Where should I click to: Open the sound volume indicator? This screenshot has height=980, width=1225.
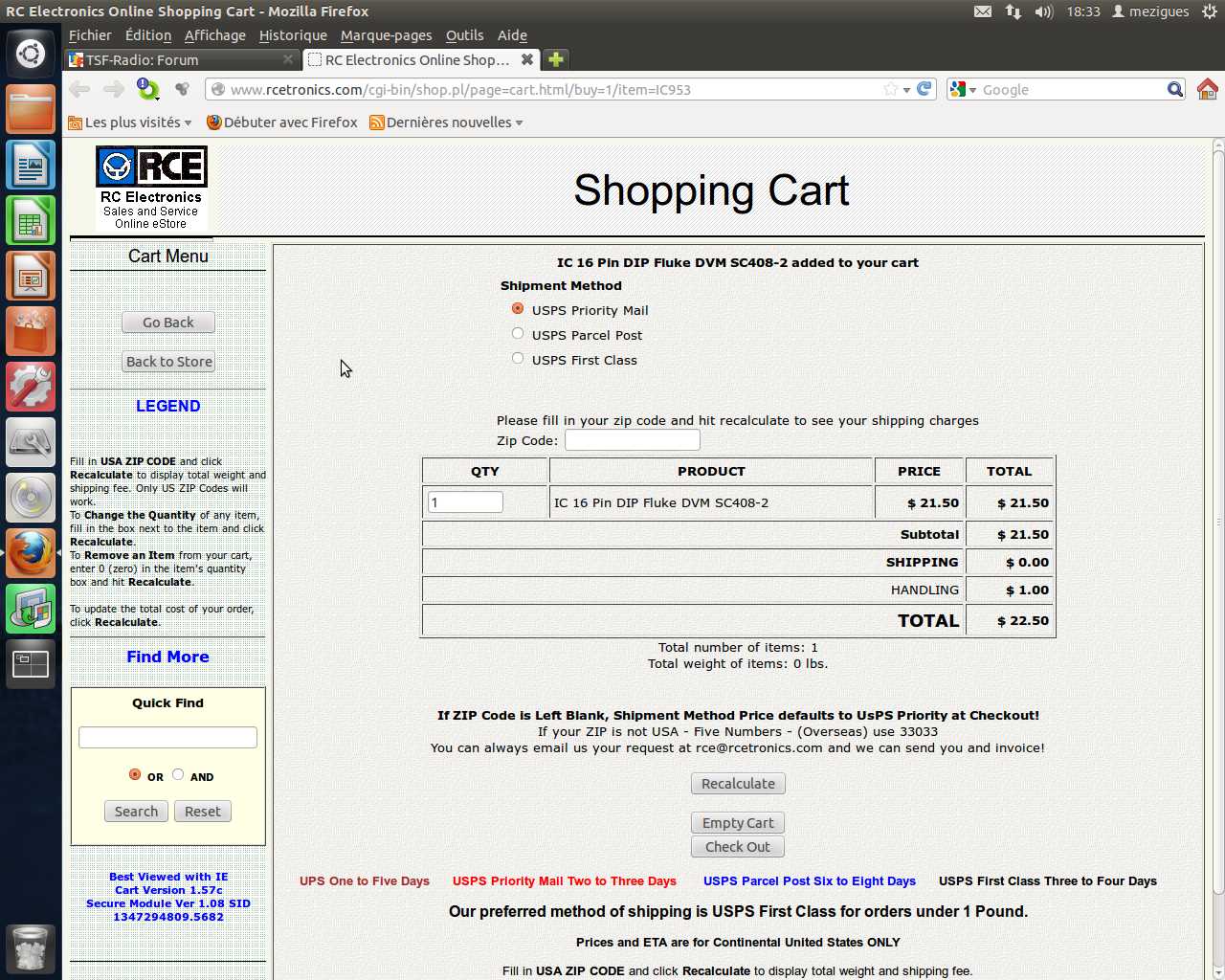coord(1044,11)
